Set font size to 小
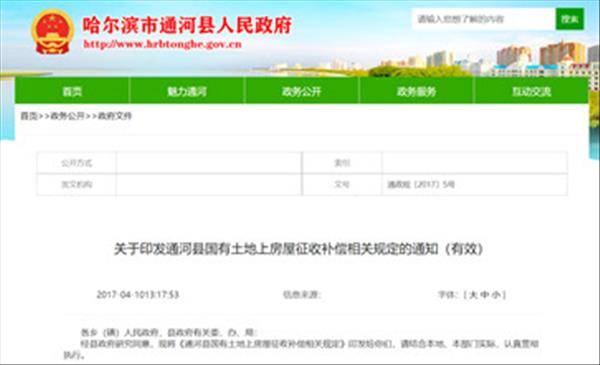This screenshot has height=365, width=600. pyautogui.click(x=496, y=295)
